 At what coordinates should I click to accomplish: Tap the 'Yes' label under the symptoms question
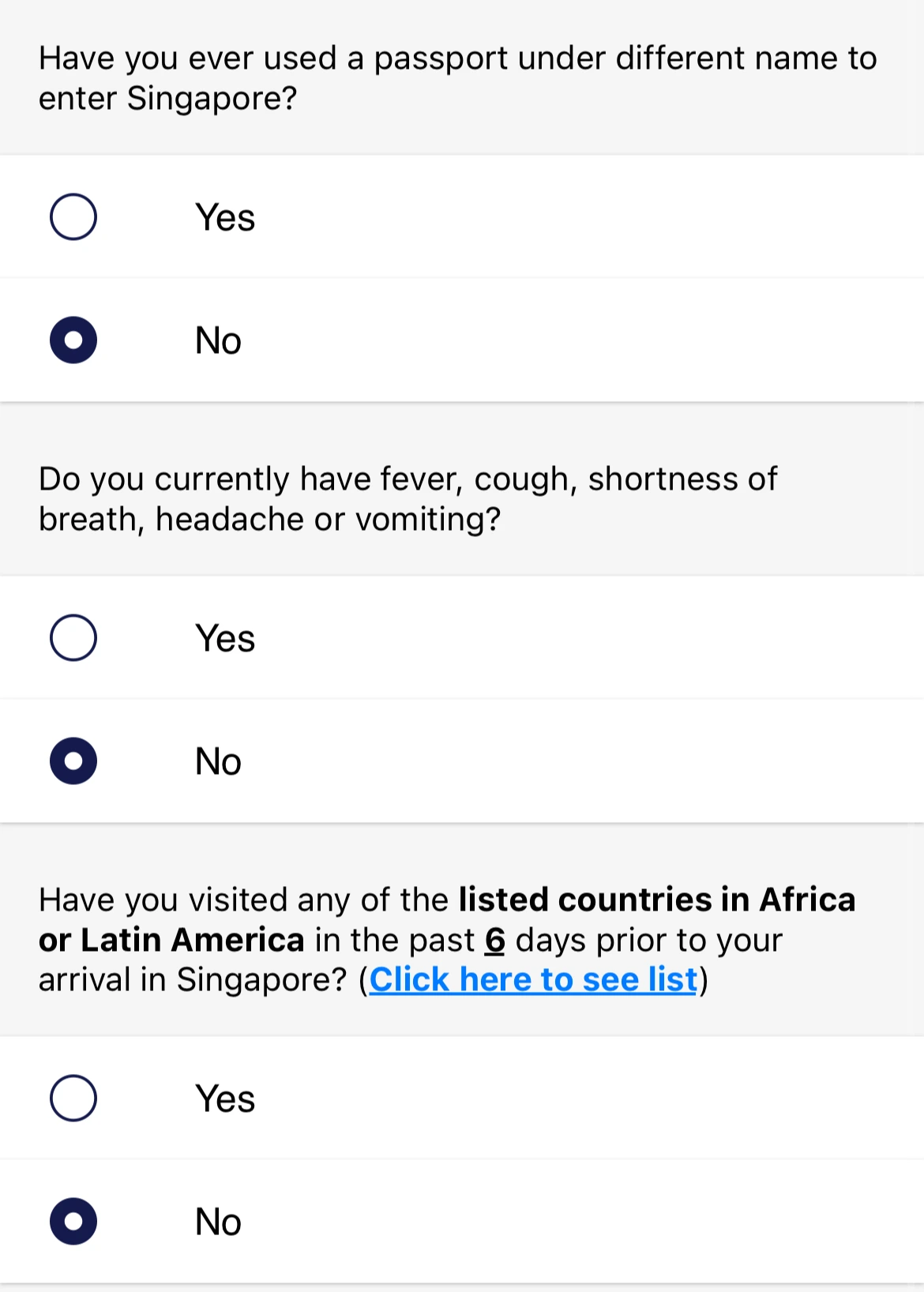point(225,638)
